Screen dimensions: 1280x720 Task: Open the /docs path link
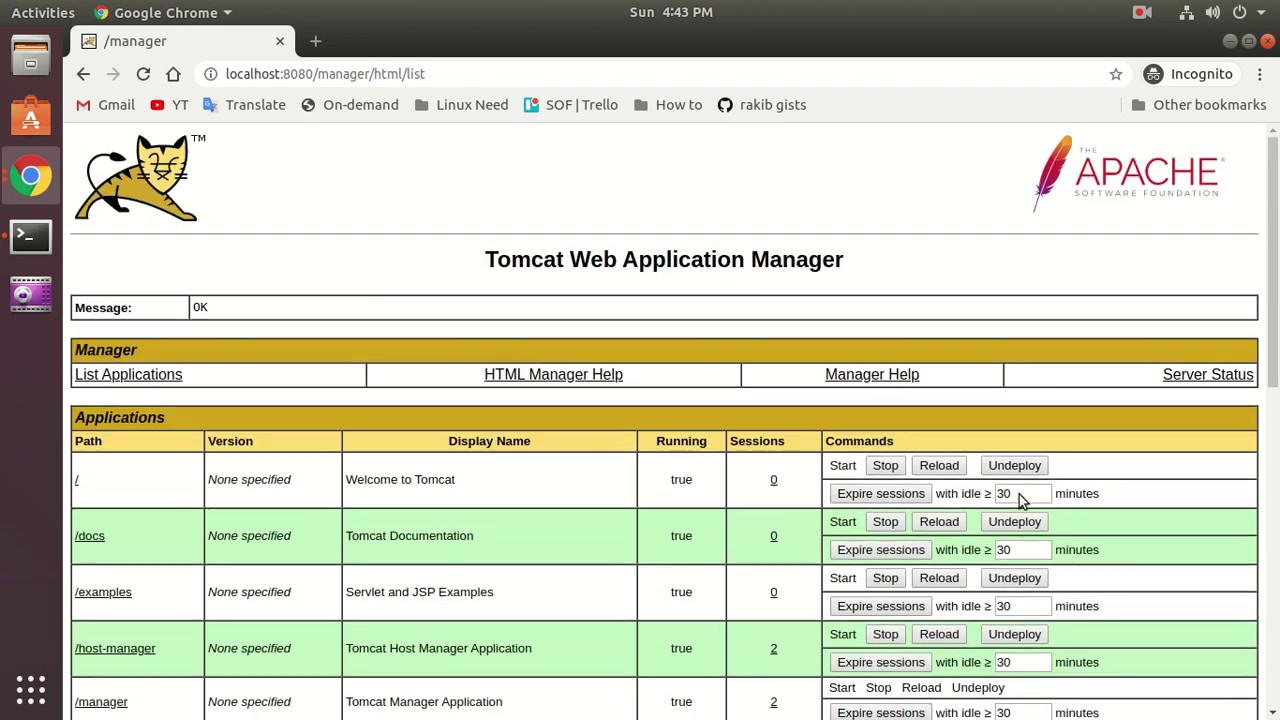(x=89, y=536)
